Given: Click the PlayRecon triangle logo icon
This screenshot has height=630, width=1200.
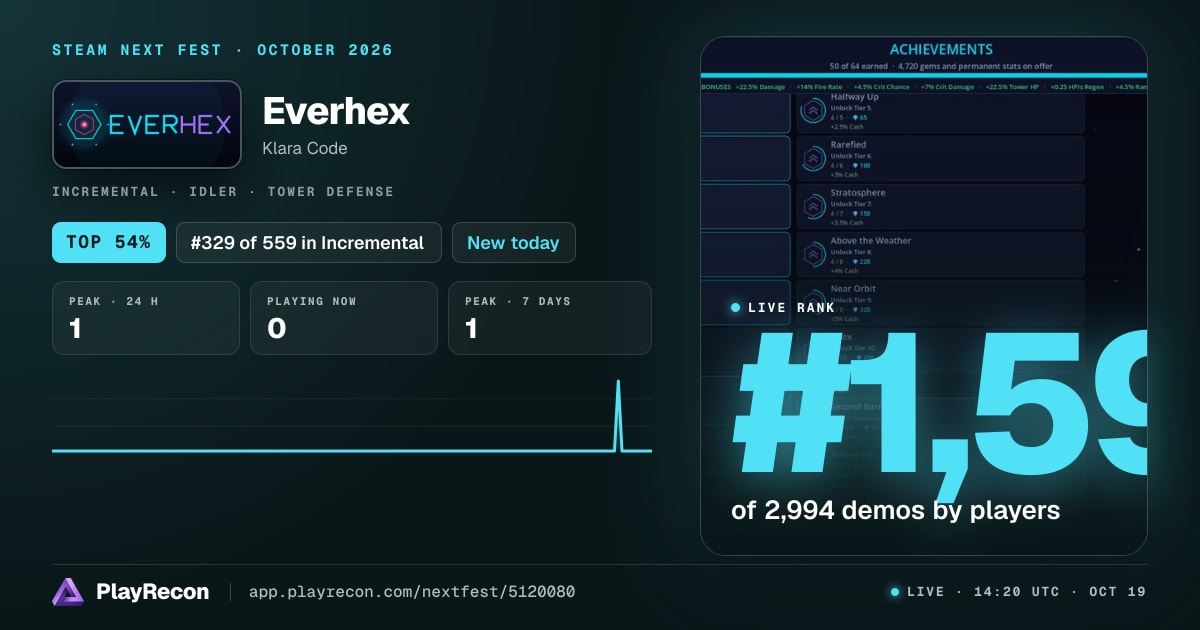Looking at the screenshot, I should [x=68, y=592].
